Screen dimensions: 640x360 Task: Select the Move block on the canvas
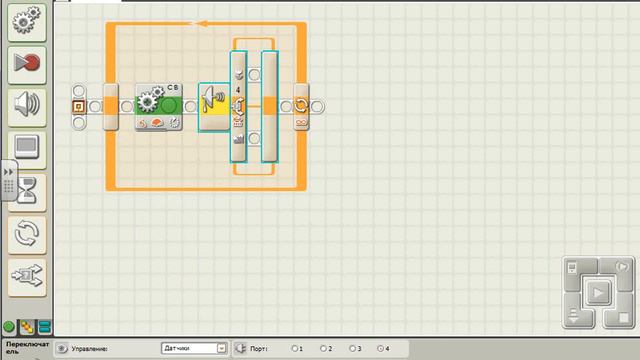tap(159, 107)
